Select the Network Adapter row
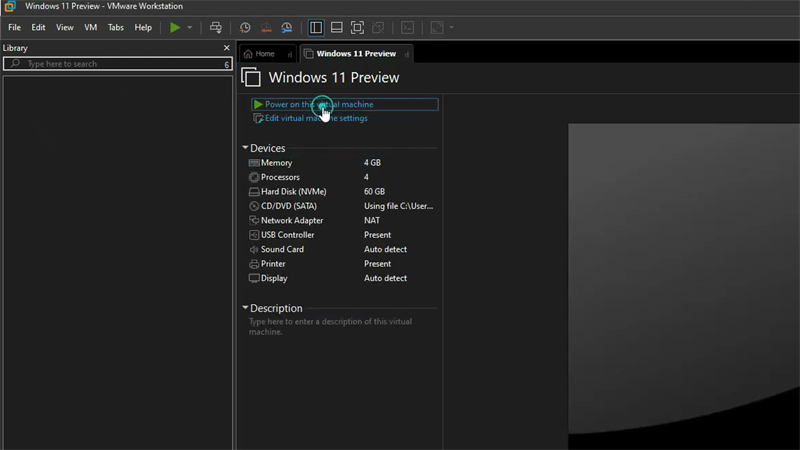The image size is (800, 450). (x=341, y=220)
